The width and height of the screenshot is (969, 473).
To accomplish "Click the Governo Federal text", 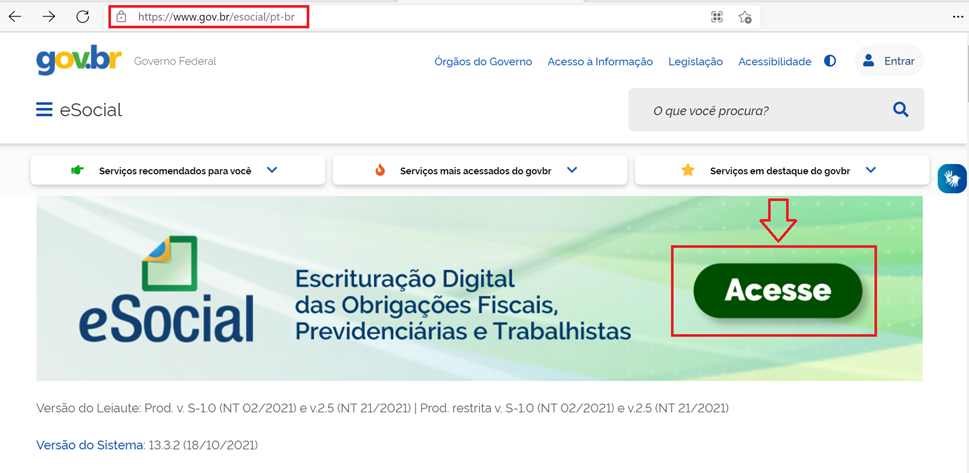I will pyautogui.click(x=175, y=61).
